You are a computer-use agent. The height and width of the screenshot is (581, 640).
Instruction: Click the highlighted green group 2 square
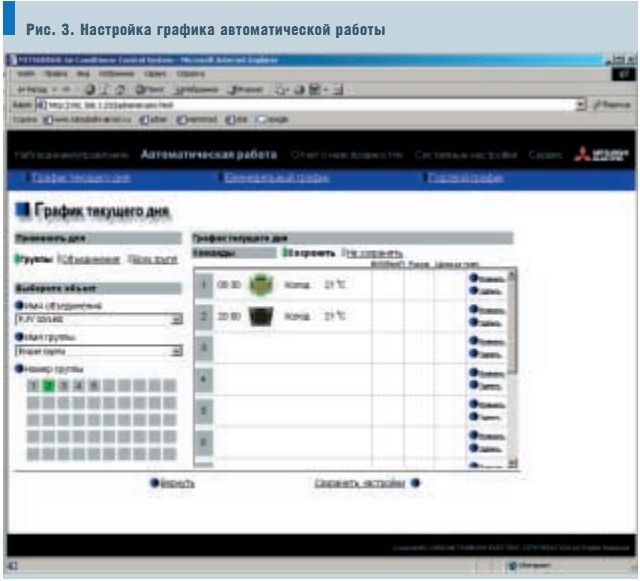(48, 385)
